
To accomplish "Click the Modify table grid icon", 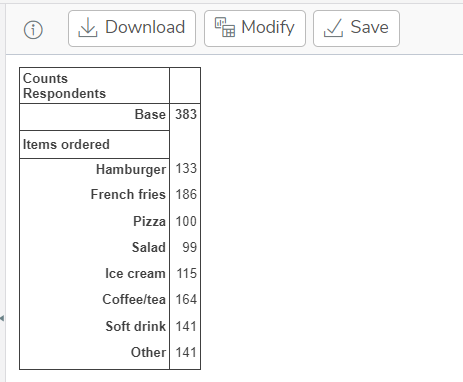I will [225, 27].
